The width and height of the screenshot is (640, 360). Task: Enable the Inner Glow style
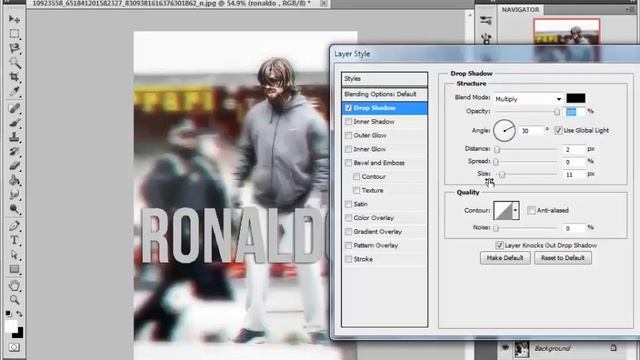click(348, 149)
